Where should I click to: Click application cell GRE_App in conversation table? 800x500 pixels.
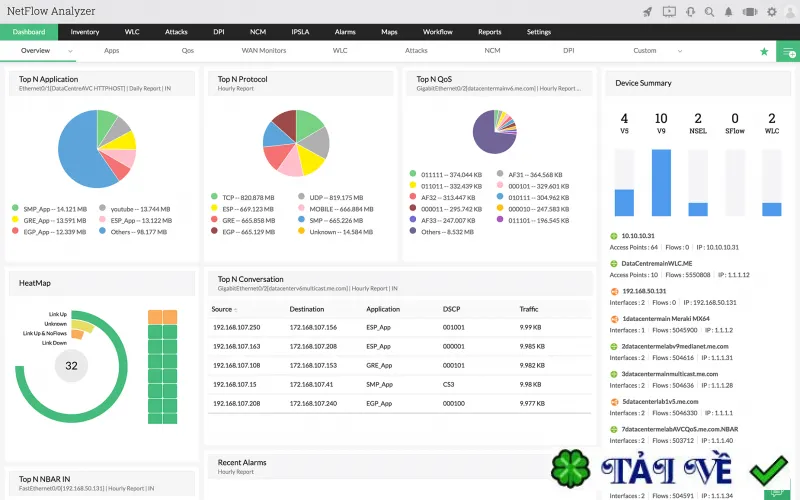point(379,365)
